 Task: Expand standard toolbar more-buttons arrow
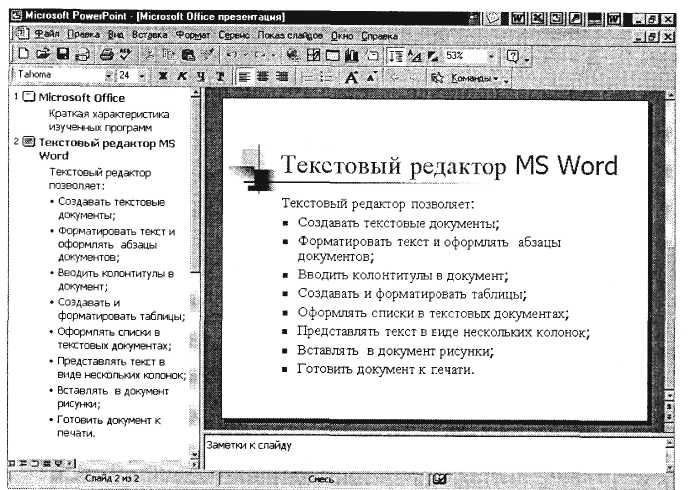point(527,58)
